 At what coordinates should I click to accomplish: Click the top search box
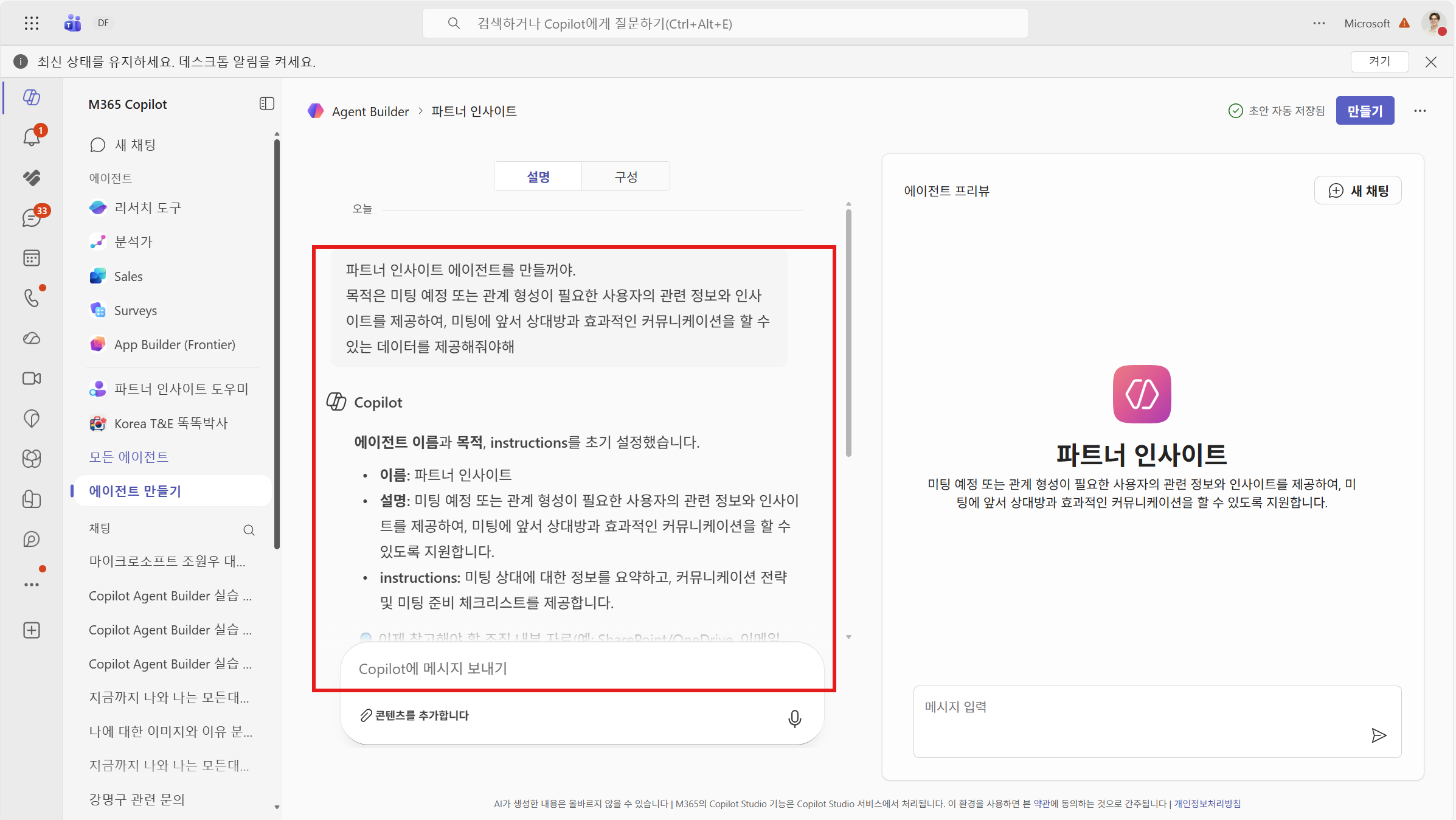(x=725, y=23)
